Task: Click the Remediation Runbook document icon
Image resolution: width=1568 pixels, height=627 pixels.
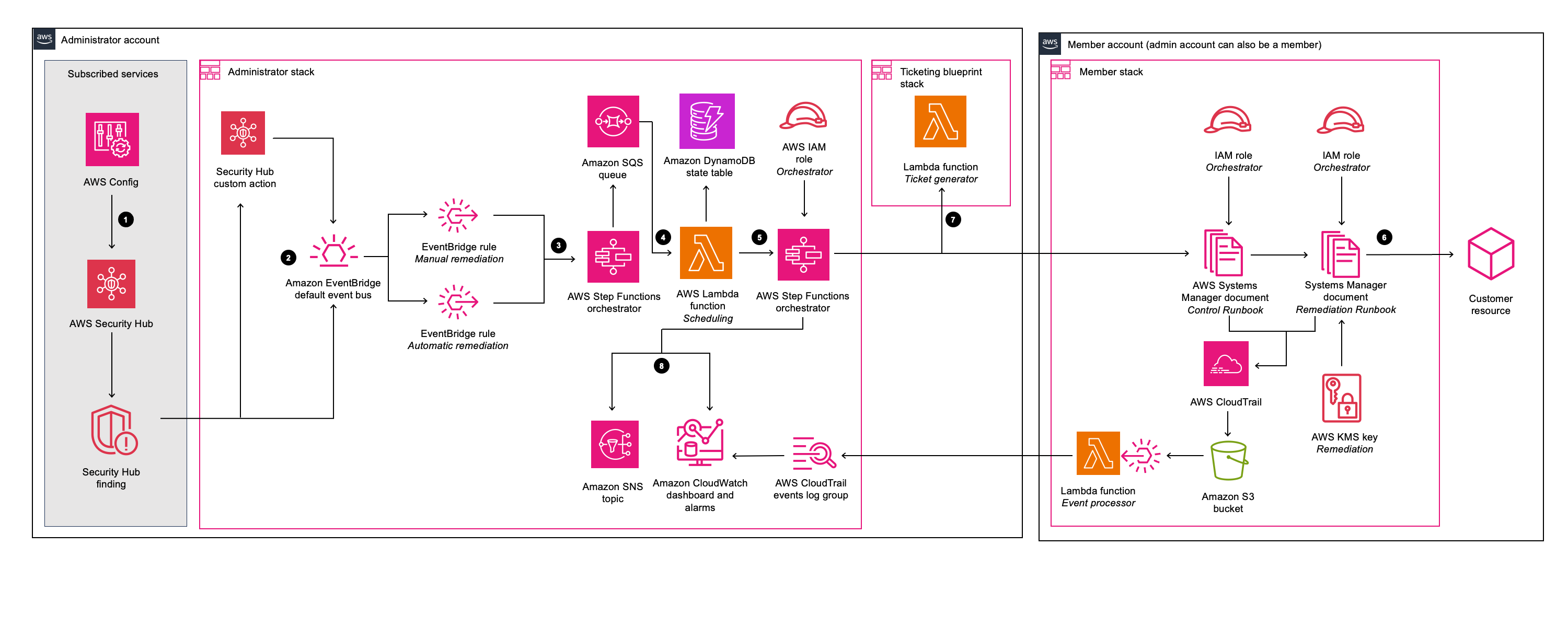Action: [1340, 254]
